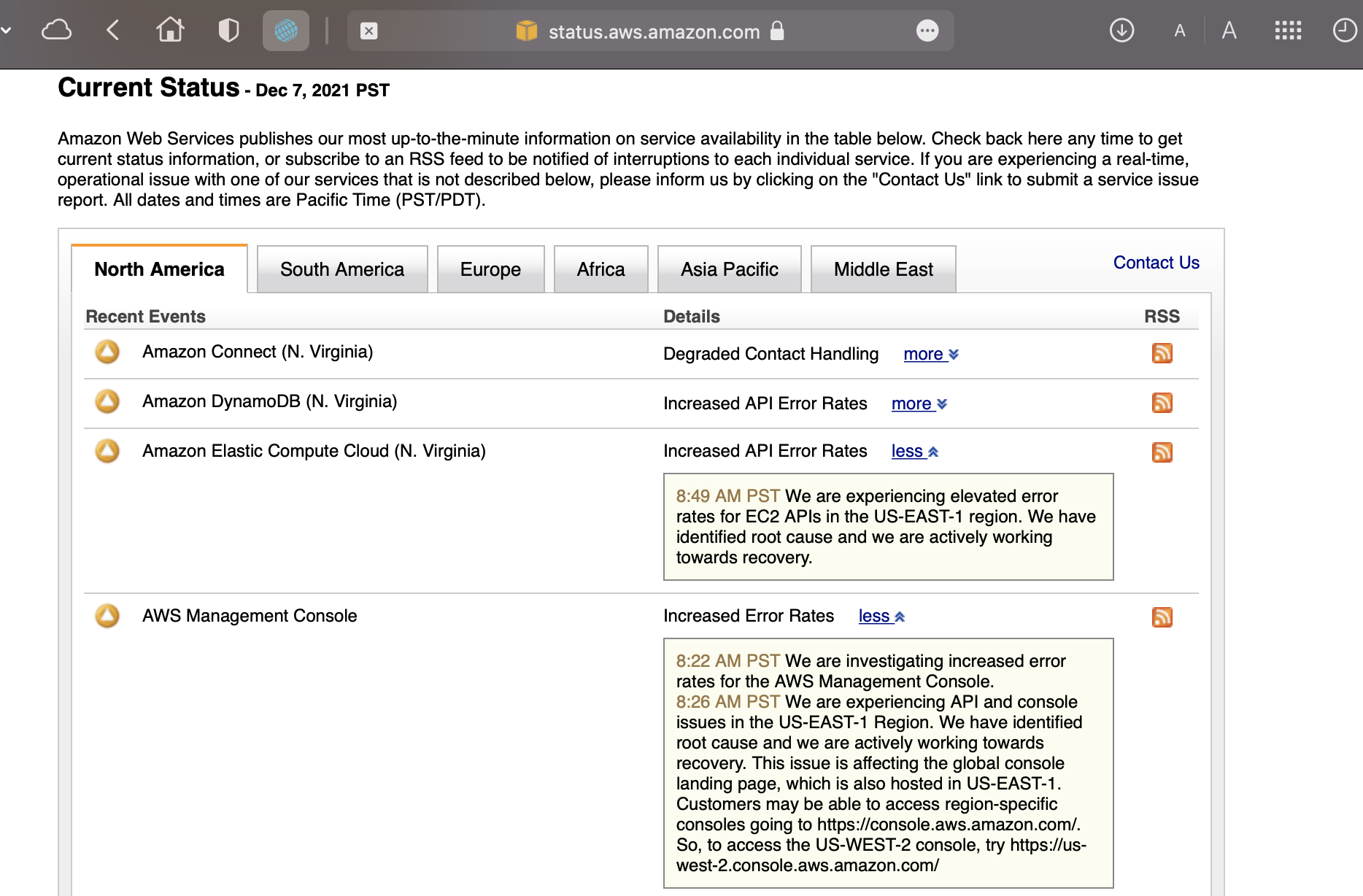This screenshot has height=896, width=1363.
Task: Click the AWS Management Console status icon
Action: point(107,616)
